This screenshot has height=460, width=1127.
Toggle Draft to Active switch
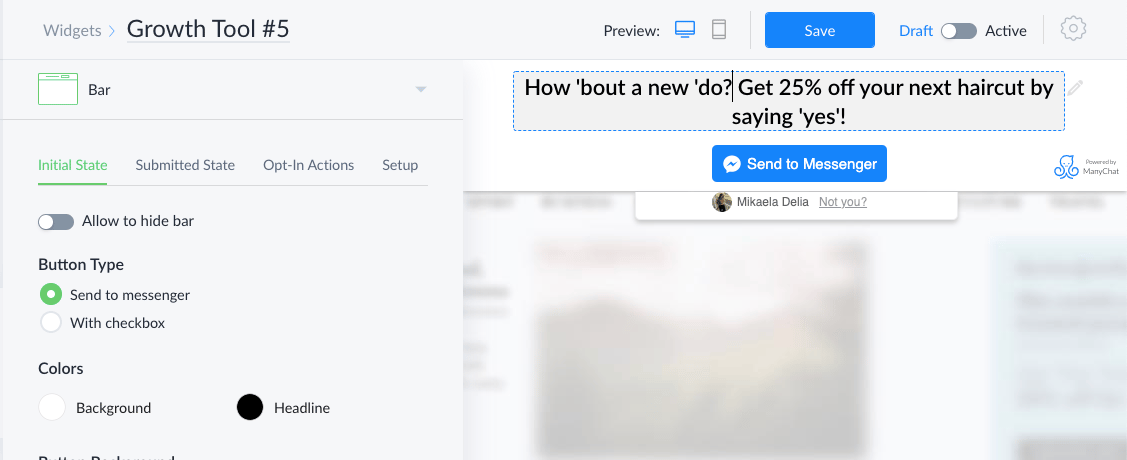[x=959, y=31]
